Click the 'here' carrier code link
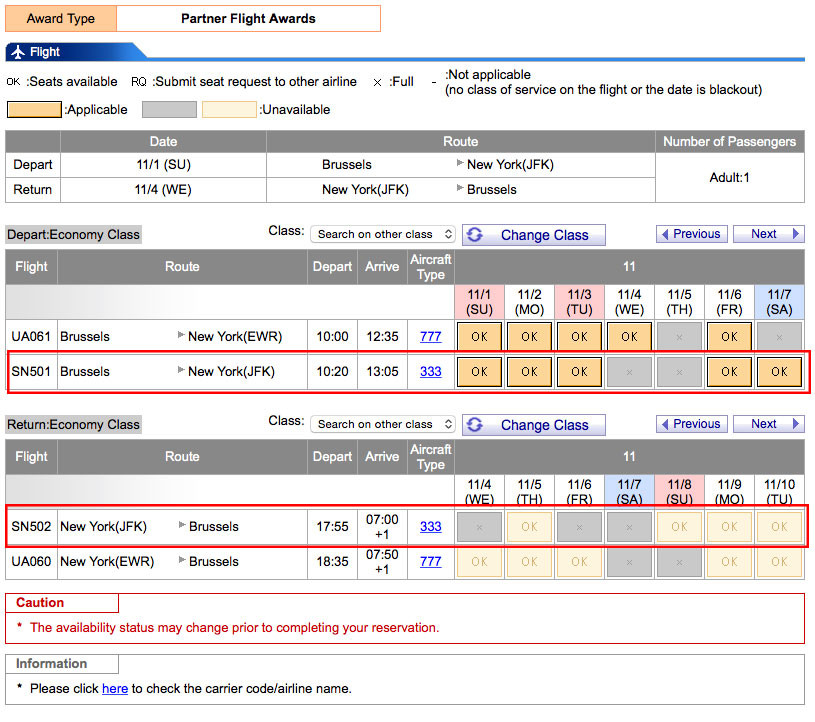Screen dimensions: 815x722 [115, 689]
